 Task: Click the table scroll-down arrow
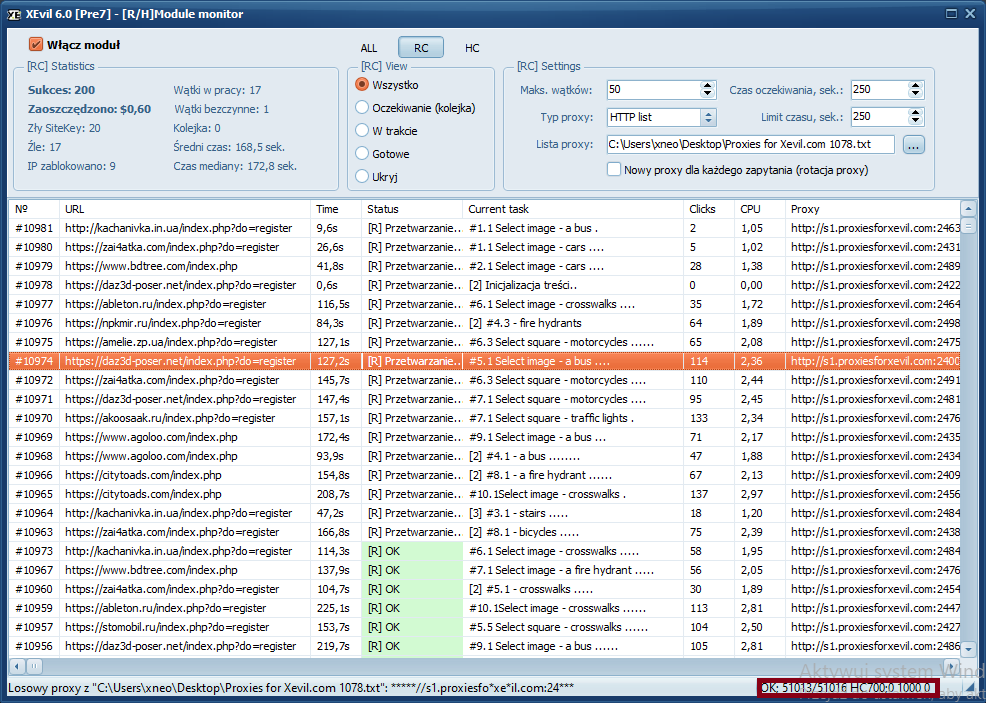968,648
